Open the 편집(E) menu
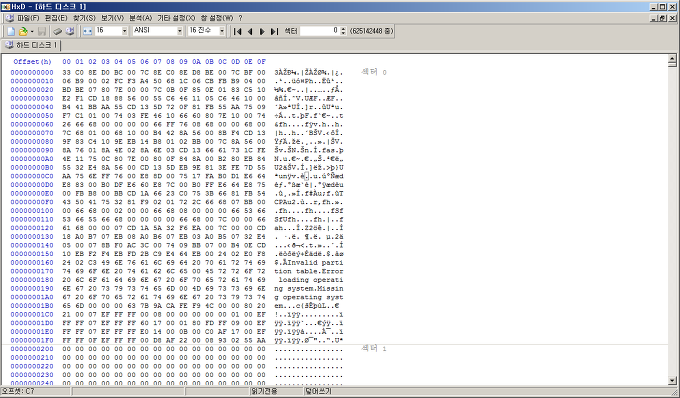 [x=56, y=18]
